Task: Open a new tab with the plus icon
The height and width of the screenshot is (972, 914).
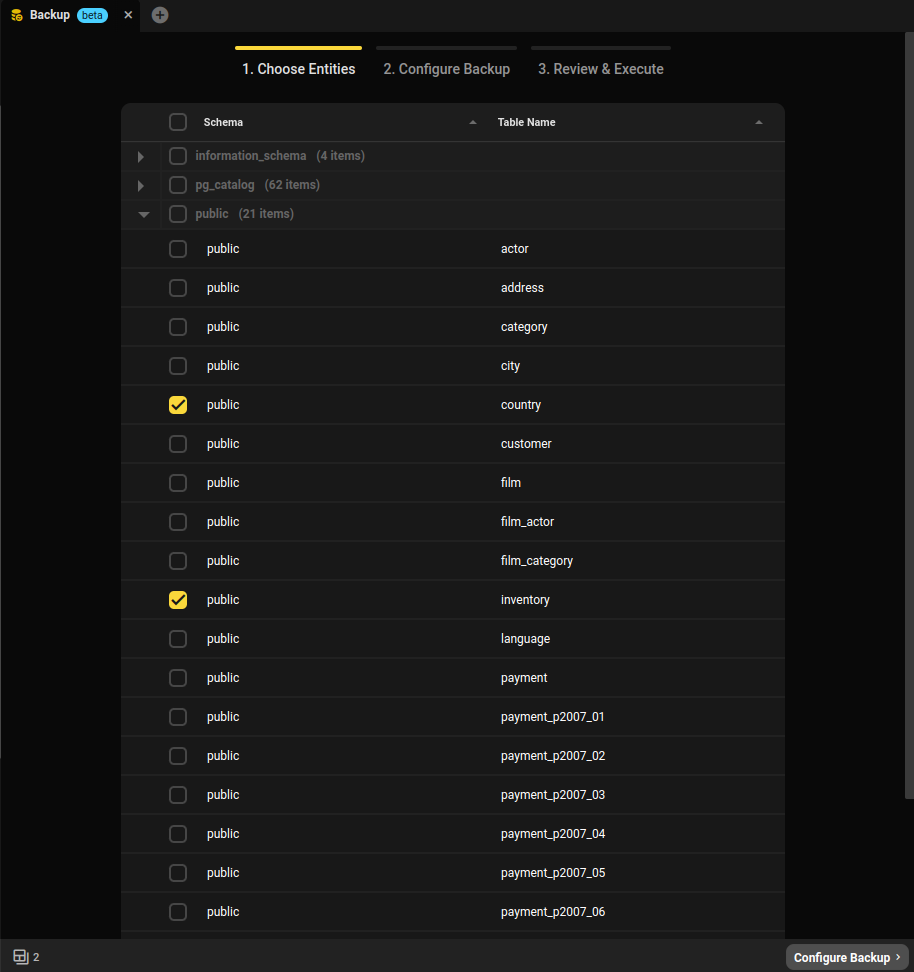Action: (x=159, y=14)
